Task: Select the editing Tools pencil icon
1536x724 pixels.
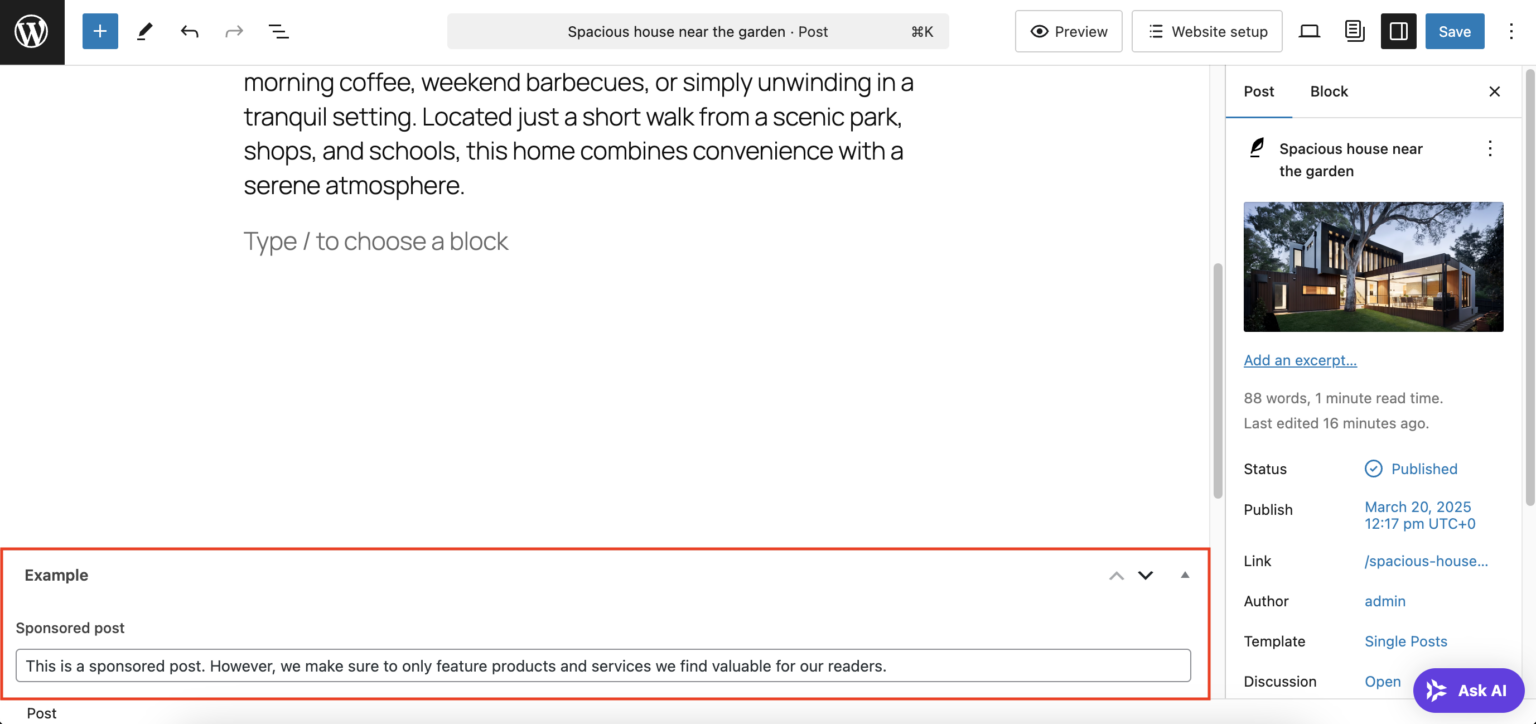Action: [143, 31]
